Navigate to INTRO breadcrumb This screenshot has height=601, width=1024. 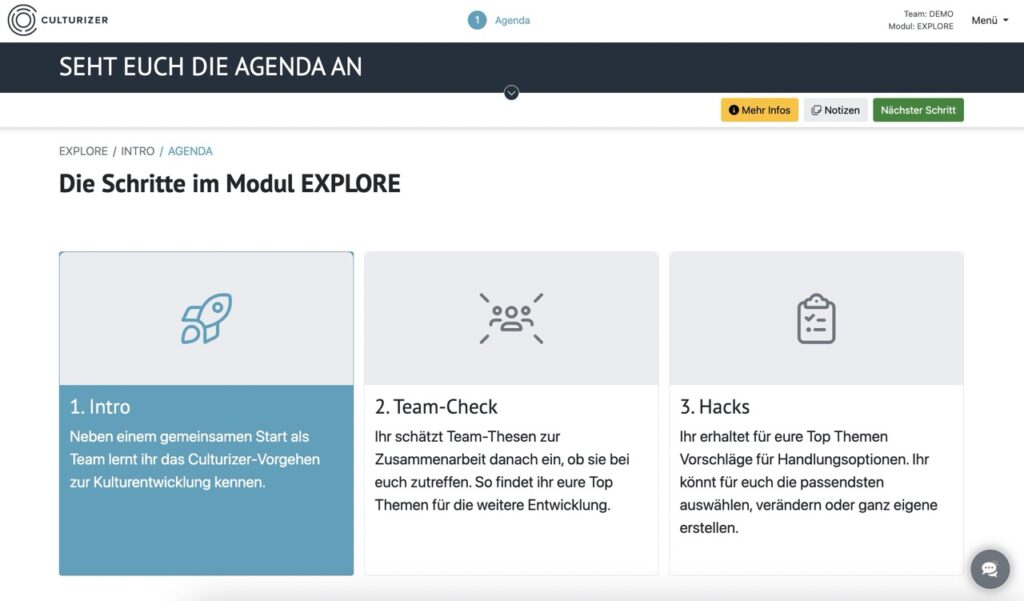[x=137, y=151]
